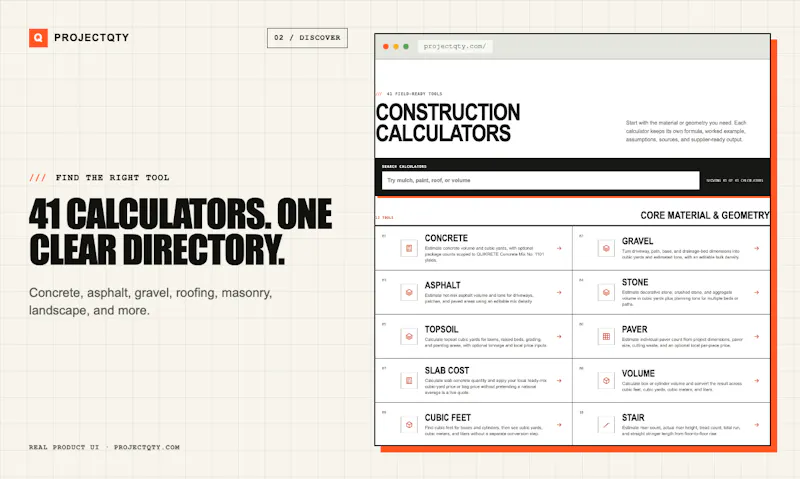Select the 02 / DISCOVER badge
The width and height of the screenshot is (800, 479).
pyautogui.click(x=307, y=38)
